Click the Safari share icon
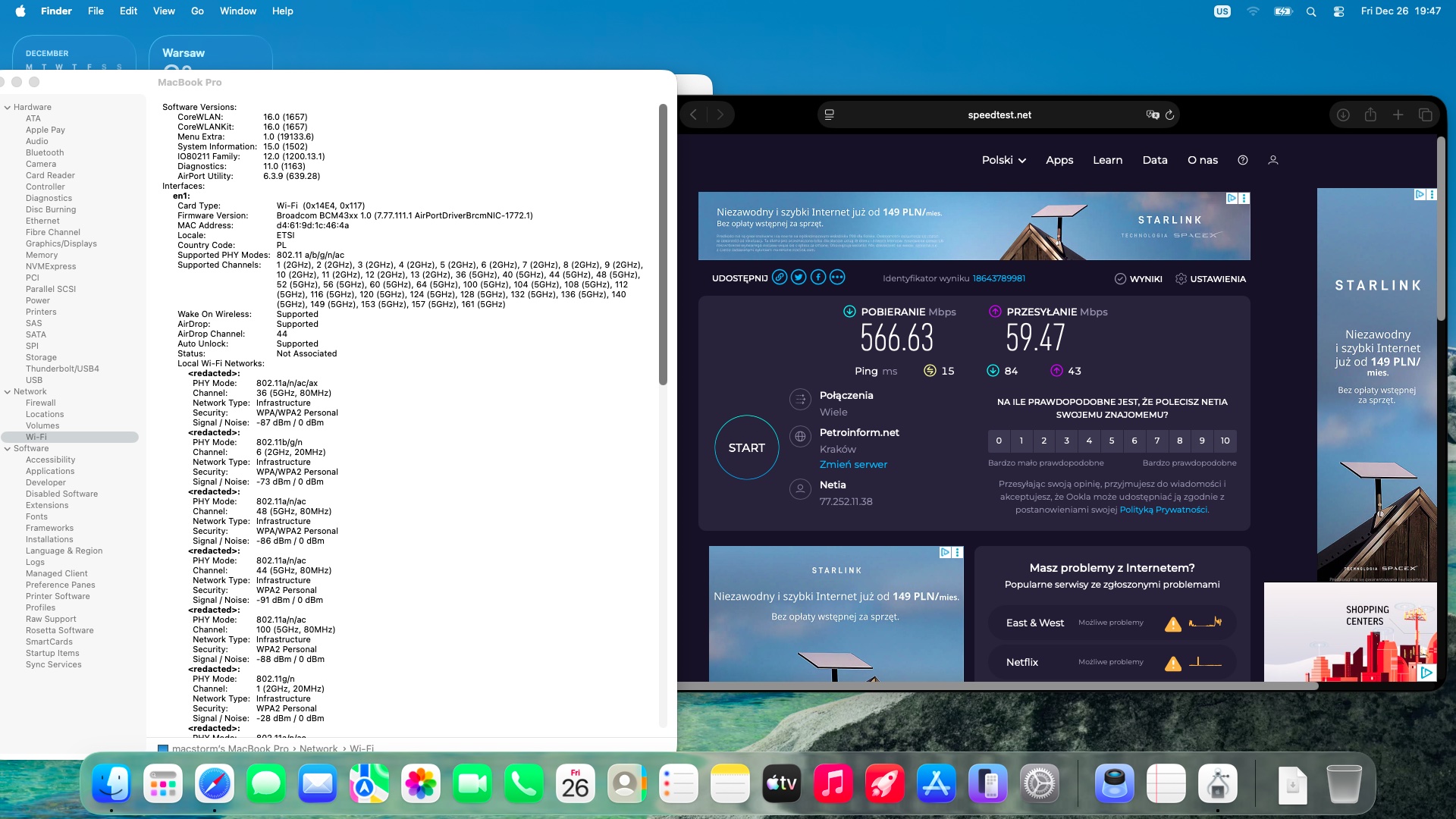The image size is (1456, 819). [x=1370, y=115]
